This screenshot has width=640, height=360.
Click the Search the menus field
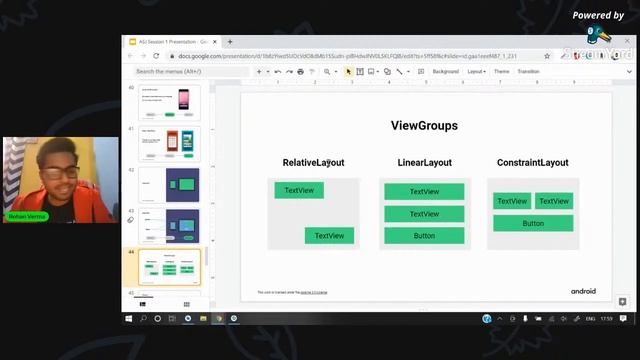191,71
